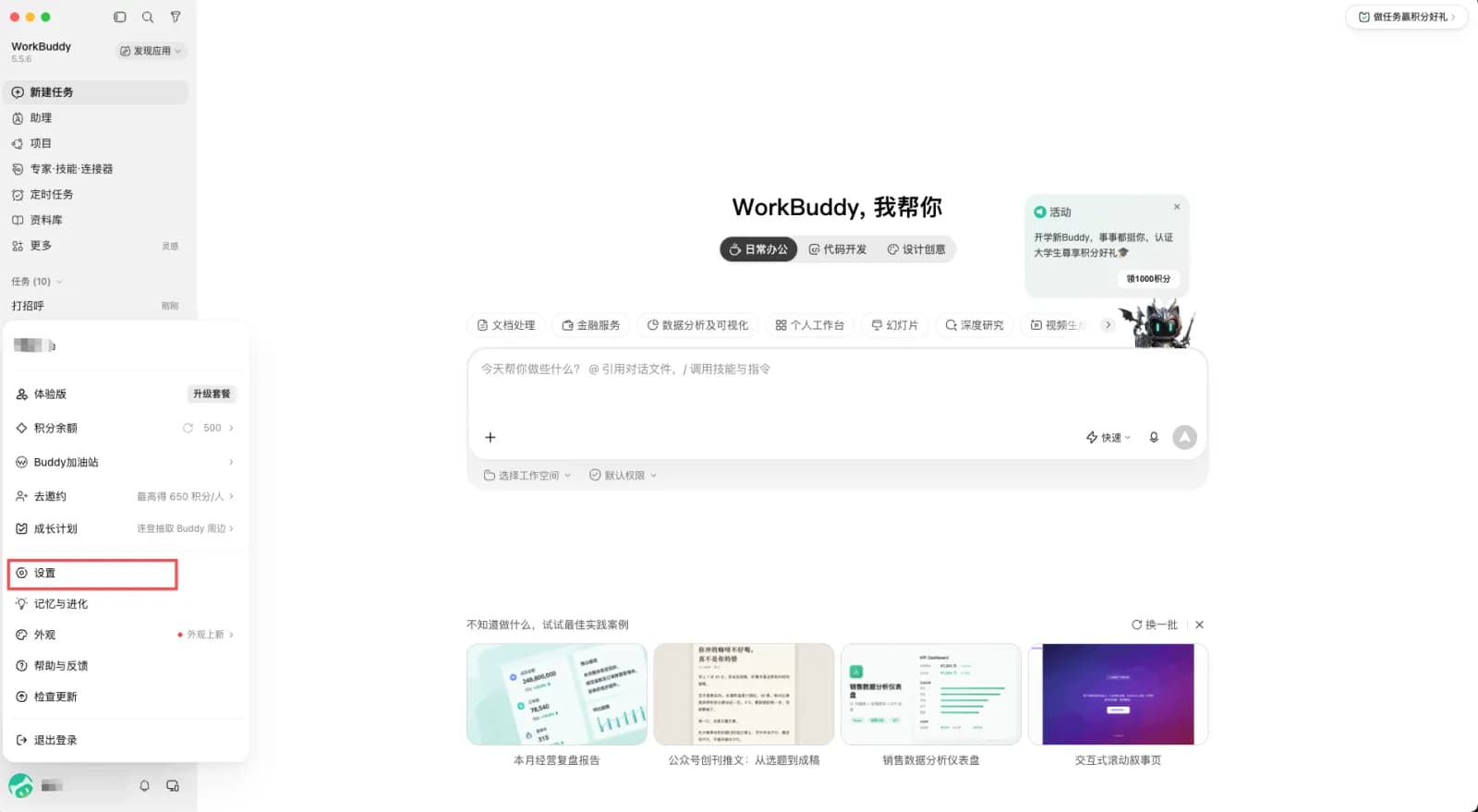Click the 升级套餐 button
1478x812 pixels.
[x=212, y=394]
